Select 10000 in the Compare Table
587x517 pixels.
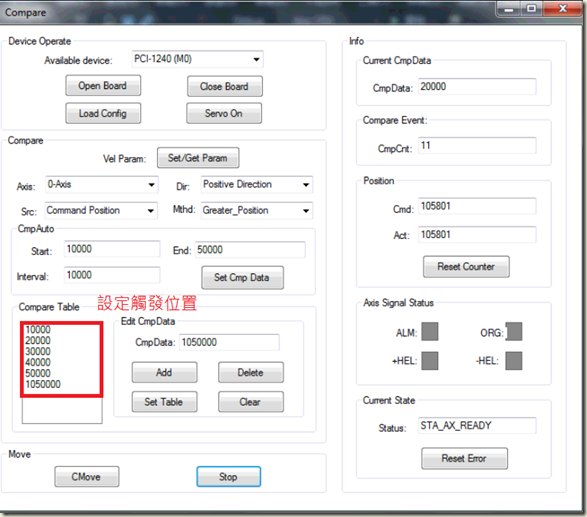(x=38, y=329)
